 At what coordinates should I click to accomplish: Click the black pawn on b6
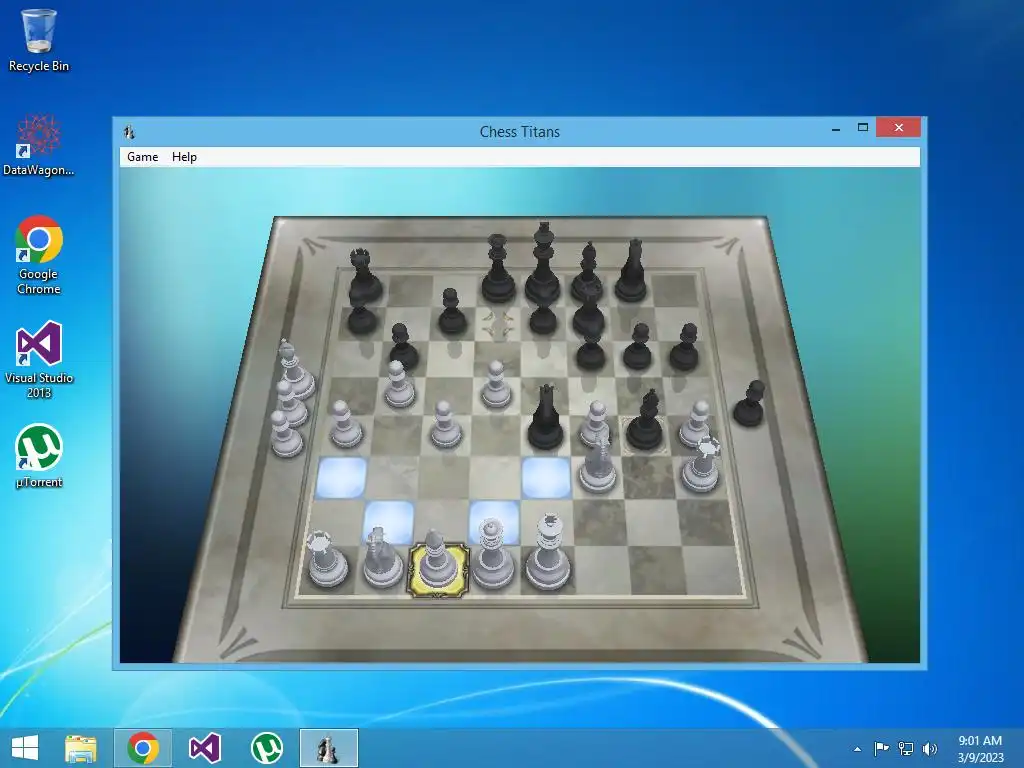(403, 346)
